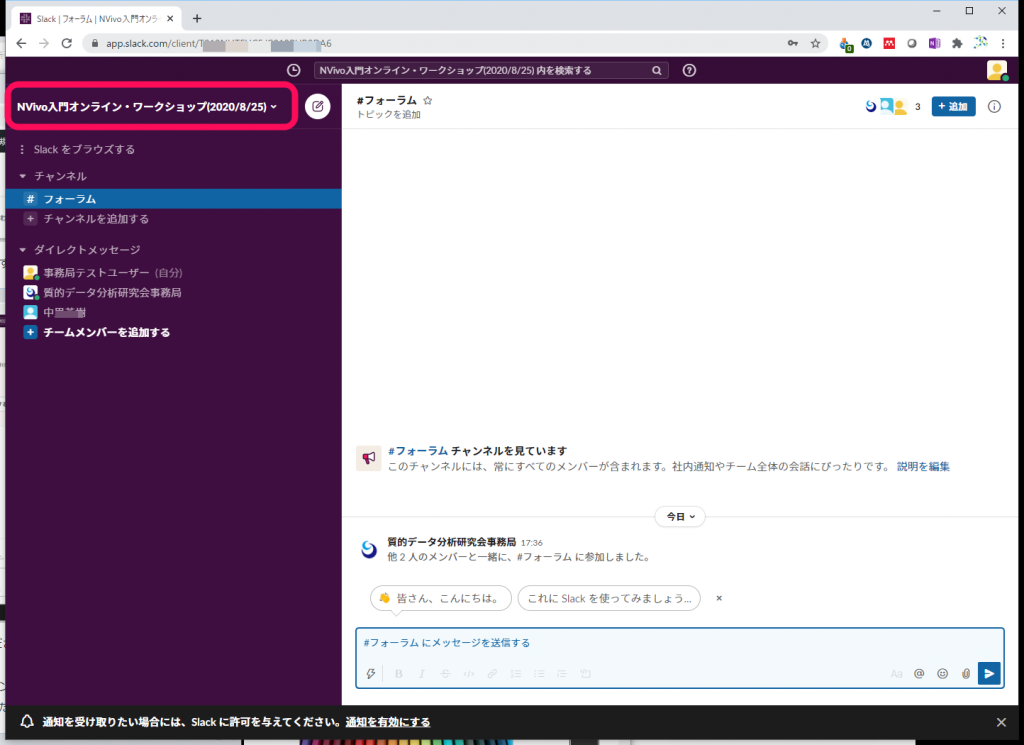This screenshot has width=1024, height=745.
Task: Dismiss the suggested message chips
Action: pos(719,598)
